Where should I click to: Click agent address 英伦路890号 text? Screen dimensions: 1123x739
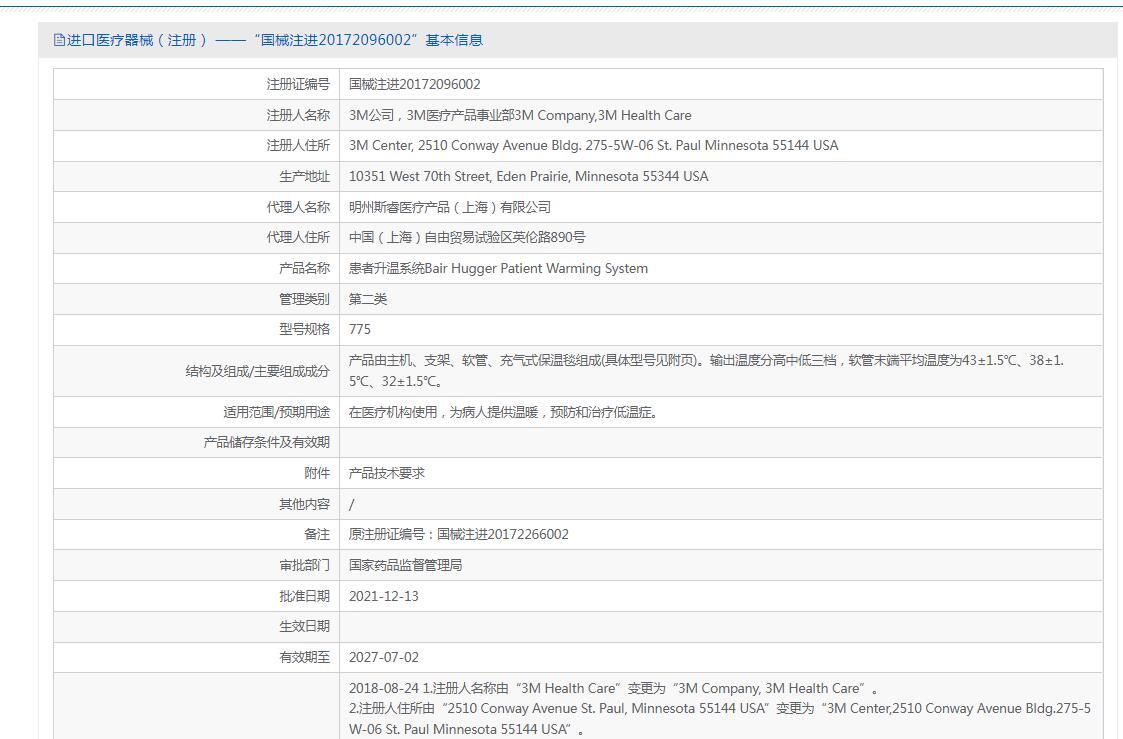coord(467,238)
